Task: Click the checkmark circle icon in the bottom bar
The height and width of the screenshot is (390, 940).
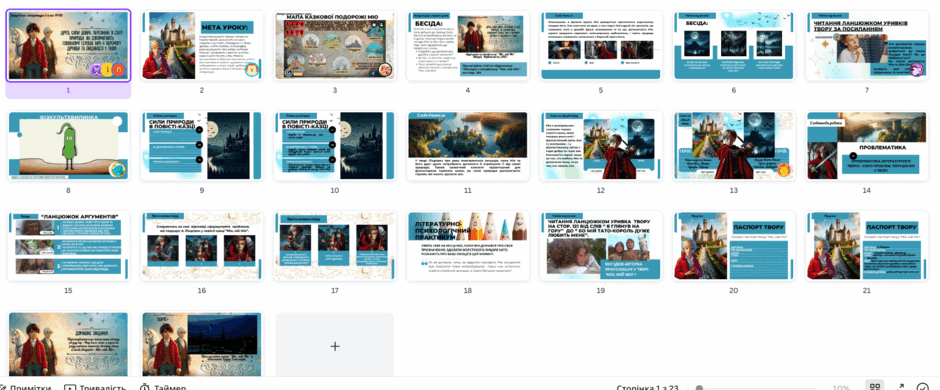Action: tap(924, 387)
